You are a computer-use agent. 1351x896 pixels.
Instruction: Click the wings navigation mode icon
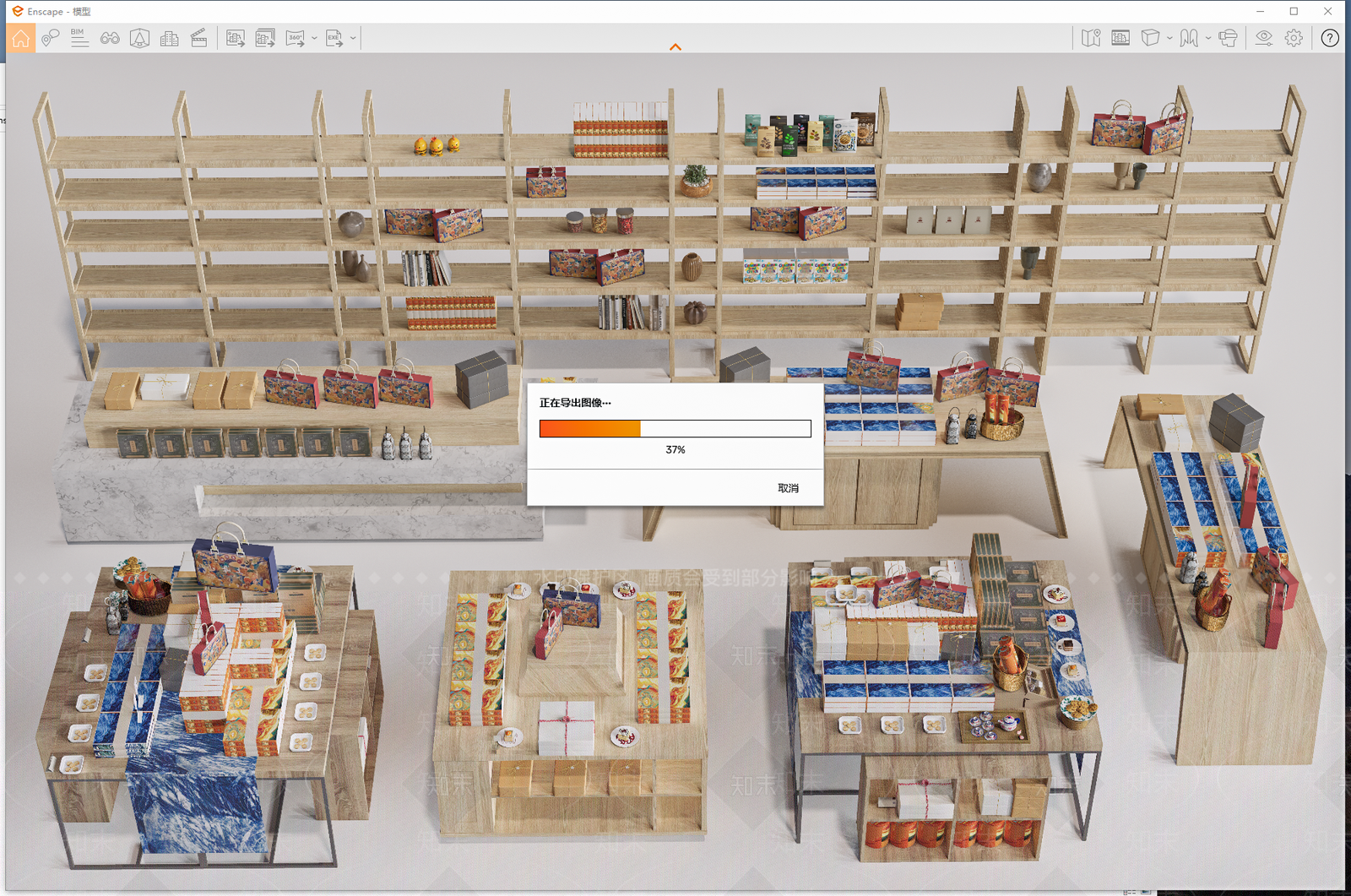[1189, 38]
